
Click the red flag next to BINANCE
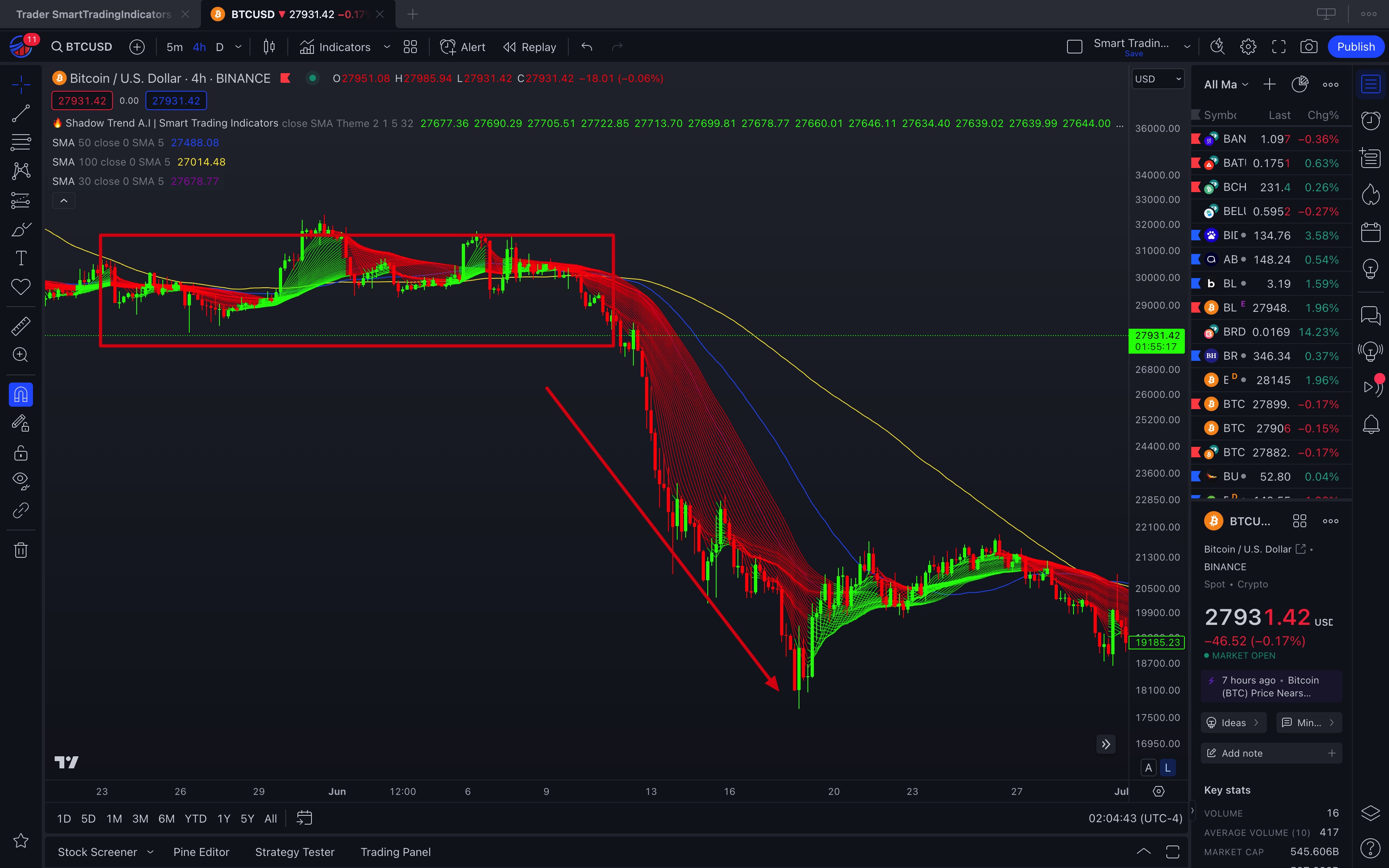click(x=285, y=78)
